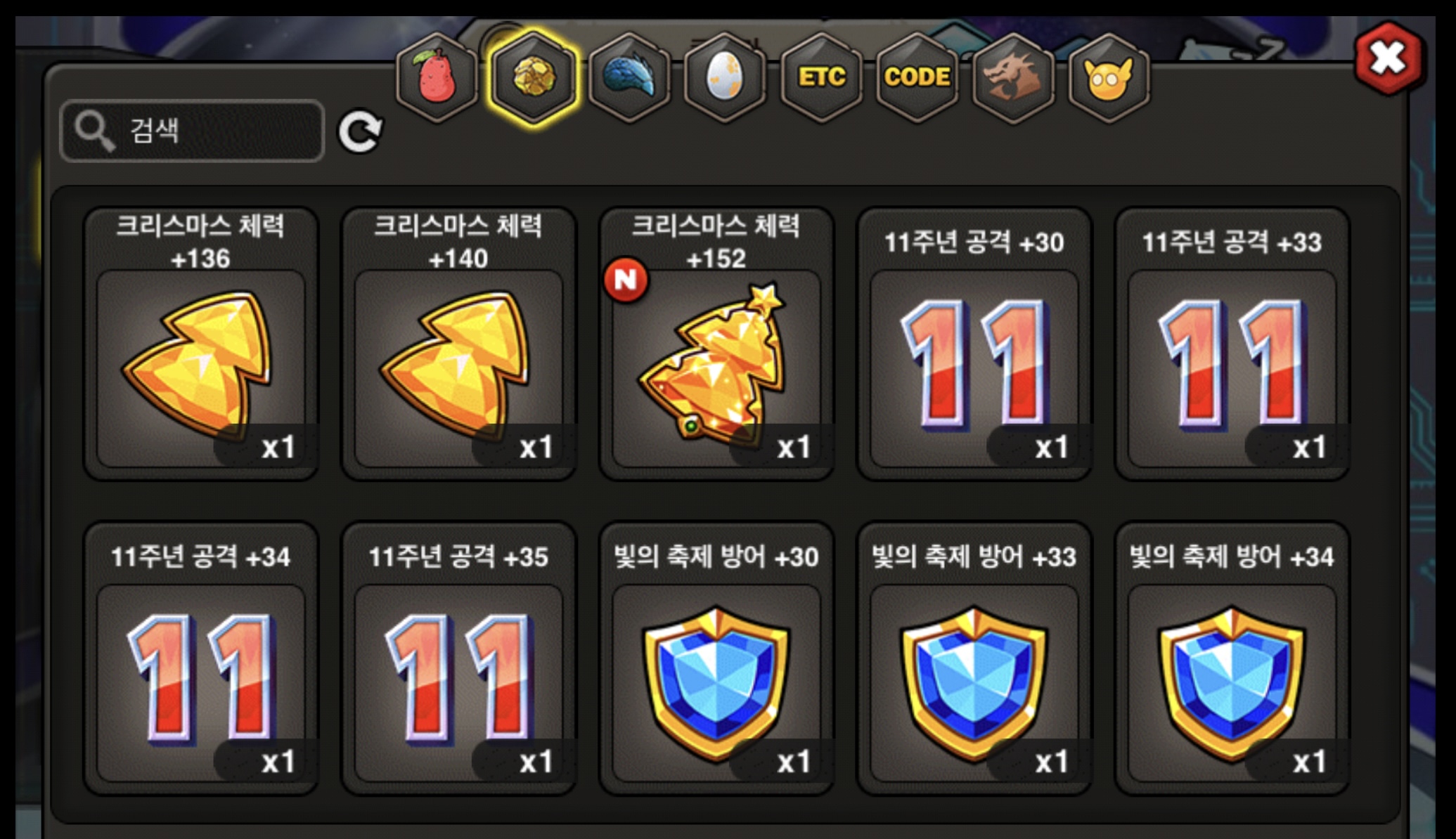This screenshot has width=1456, height=839.
Task: Open the ETC tab
Action: 821,77
